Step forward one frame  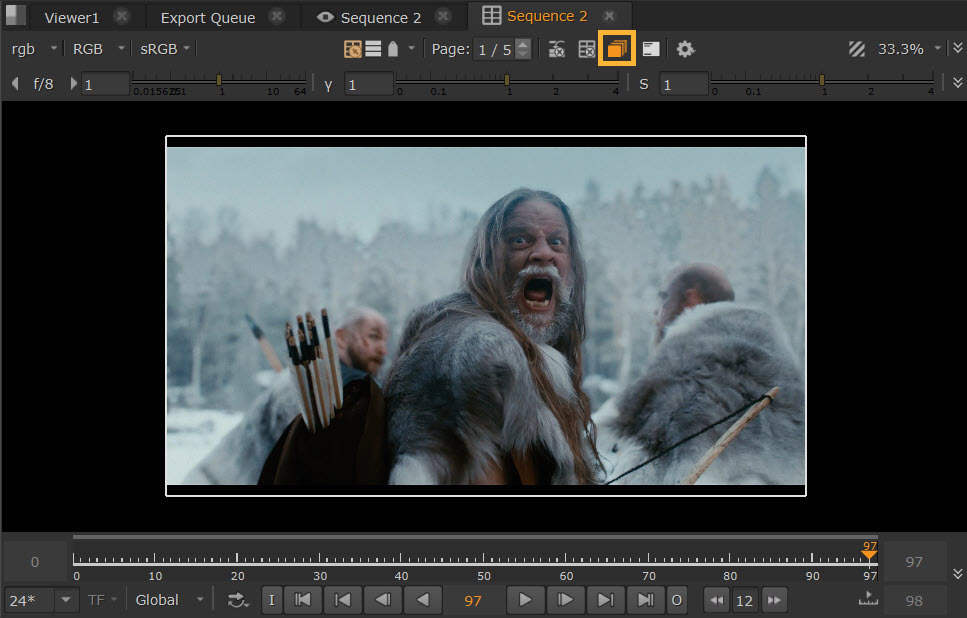pyautogui.click(x=565, y=600)
